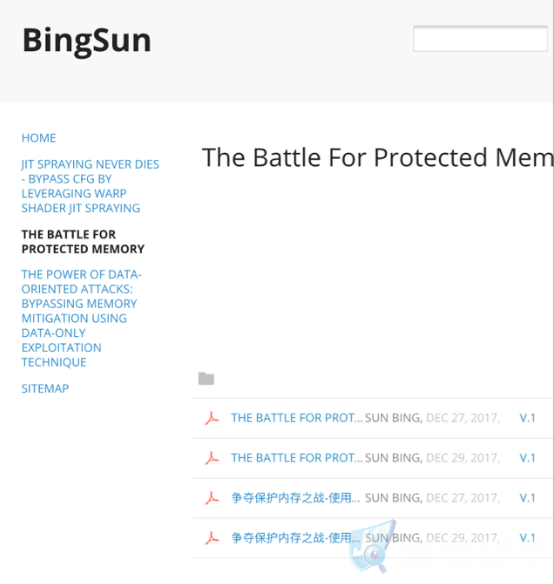The width and height of the screenshot is (554, 584).
Task: Open Chinese 争夺保护内存之战 file dated Dec 29
Action: tap(295, 538)
